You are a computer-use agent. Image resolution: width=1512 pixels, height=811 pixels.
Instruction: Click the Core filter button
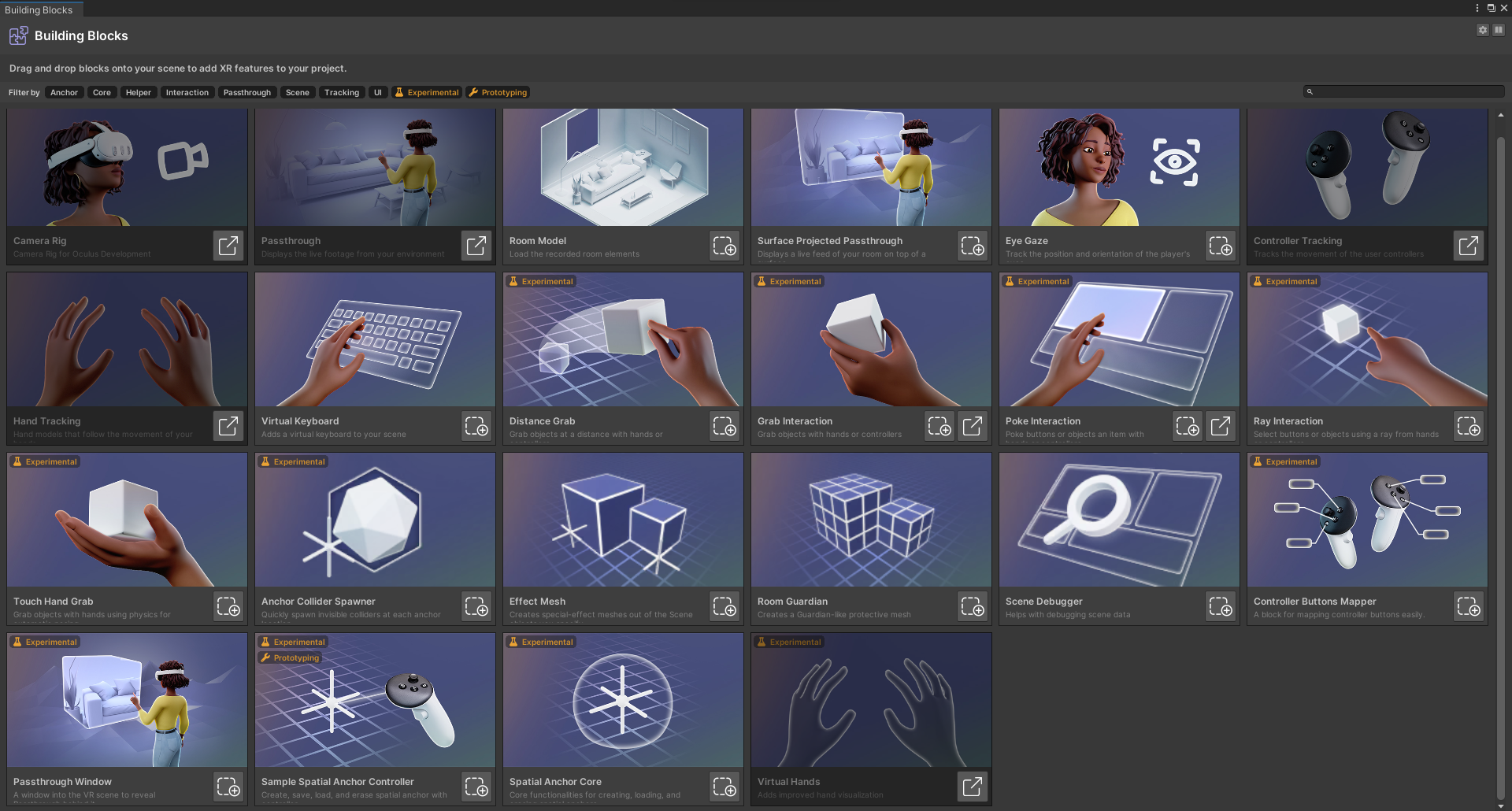[102, 92]
